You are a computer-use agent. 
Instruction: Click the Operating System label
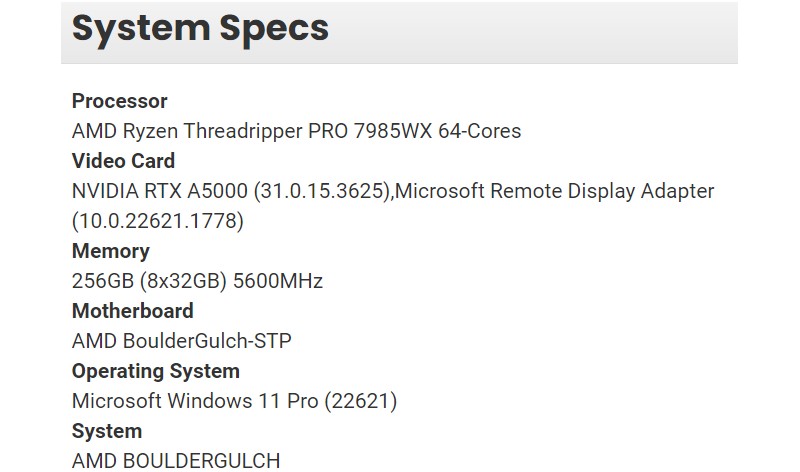pos(155,371)
